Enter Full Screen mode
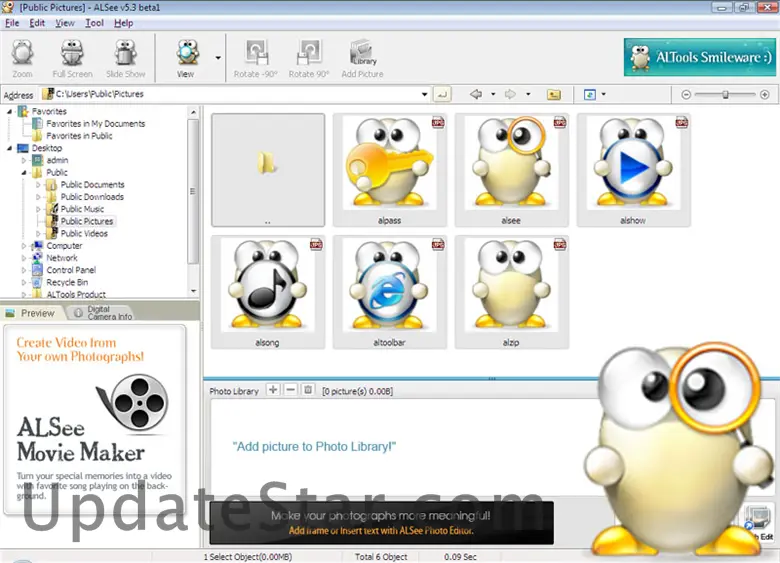The image size is (780, 563). (x=72, y=59)
